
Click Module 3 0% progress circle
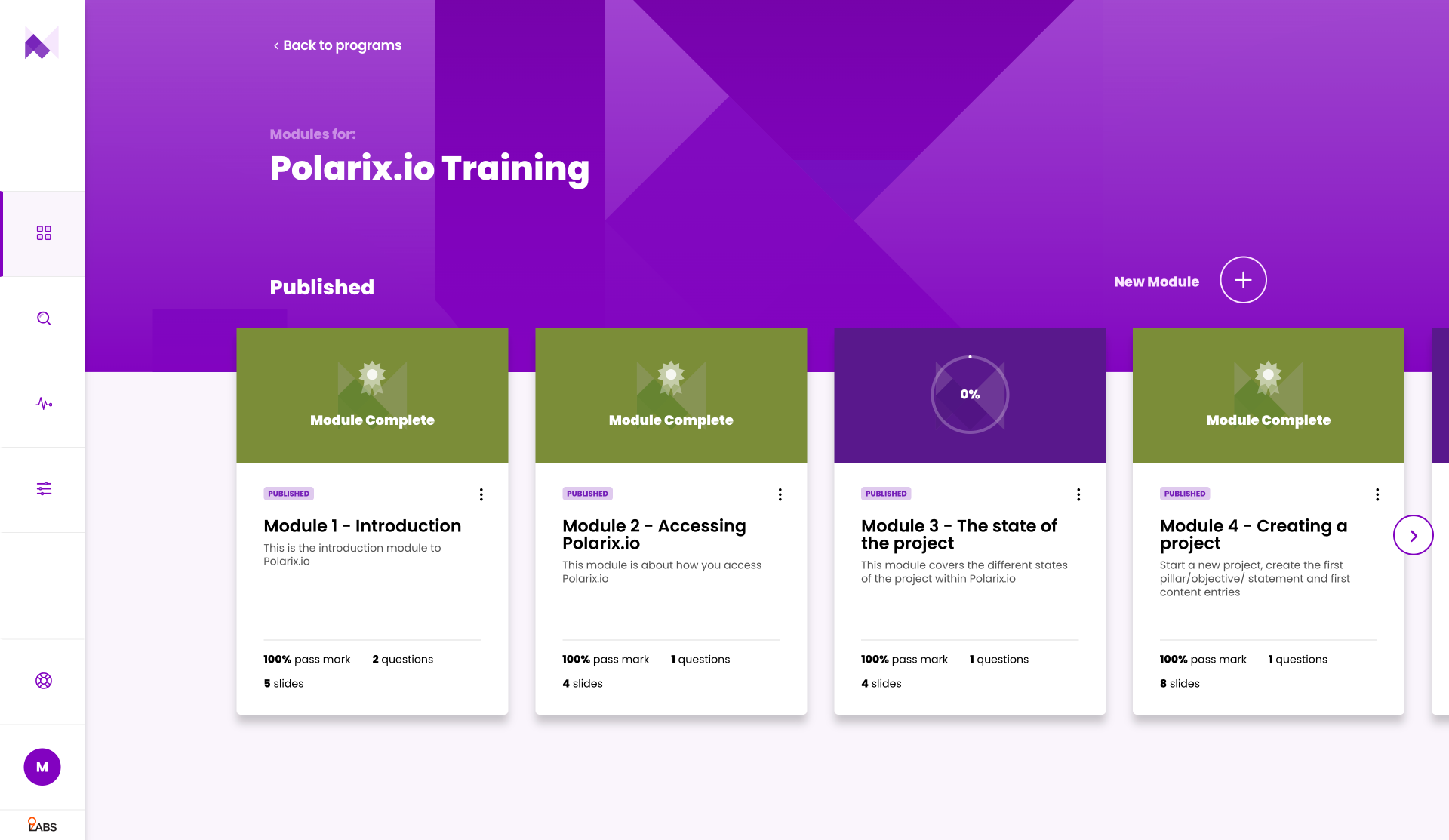(970, 395)
